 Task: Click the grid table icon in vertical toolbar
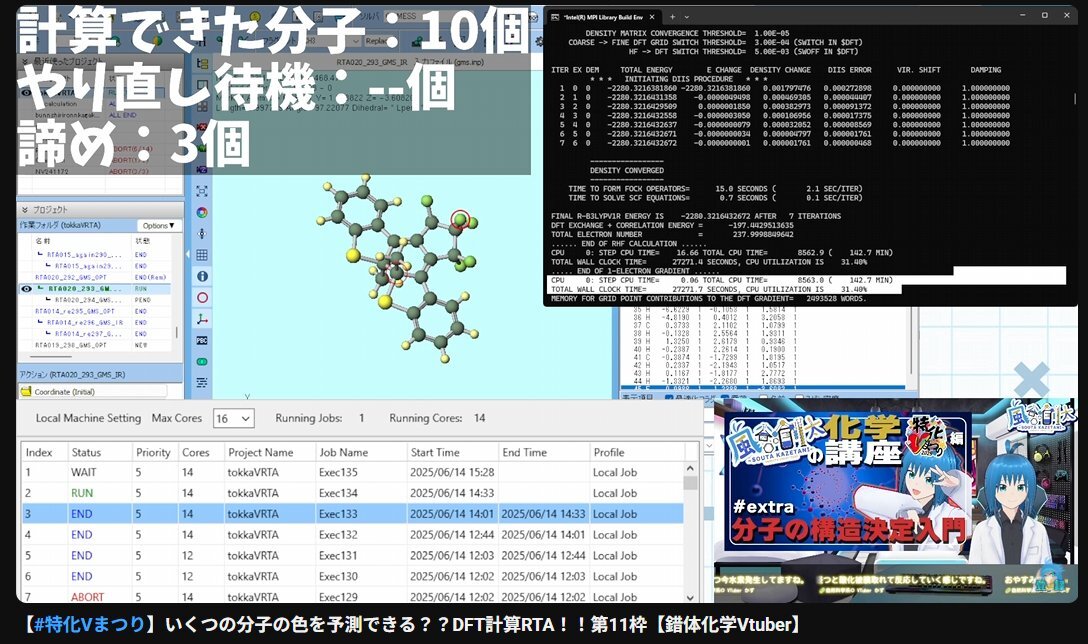pyautogui.click(x=202, y=255)
